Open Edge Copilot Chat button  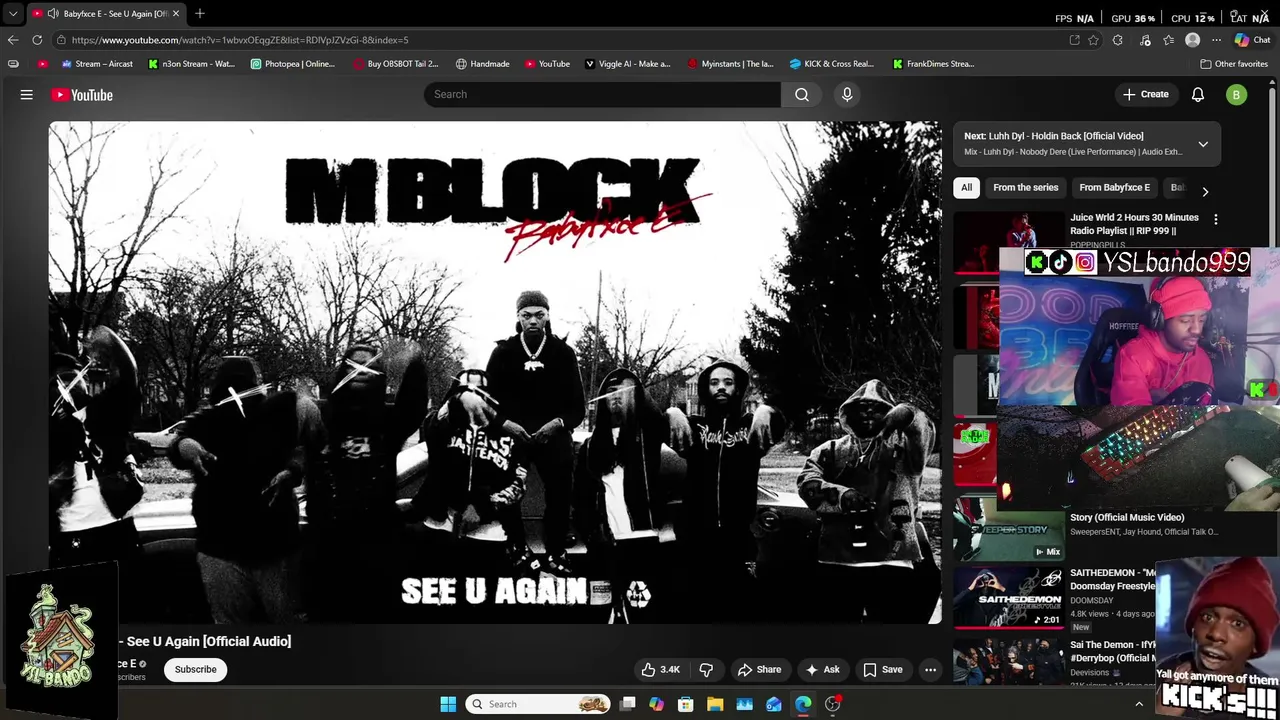1252,40
